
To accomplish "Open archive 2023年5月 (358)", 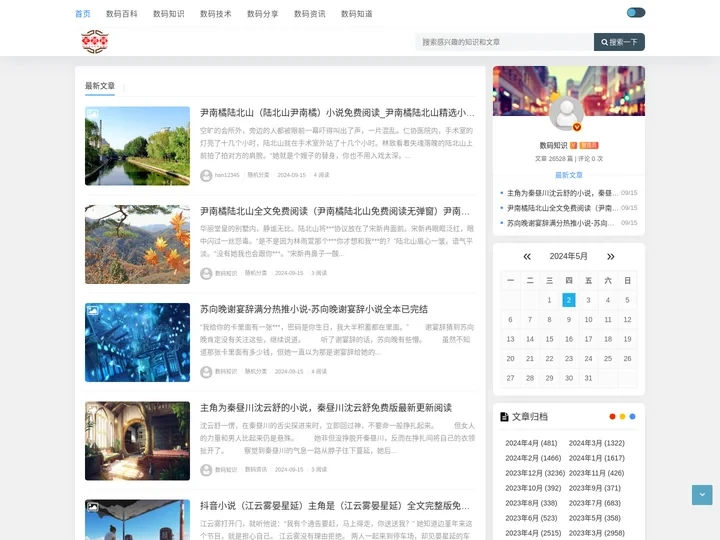I will (595, 518).
